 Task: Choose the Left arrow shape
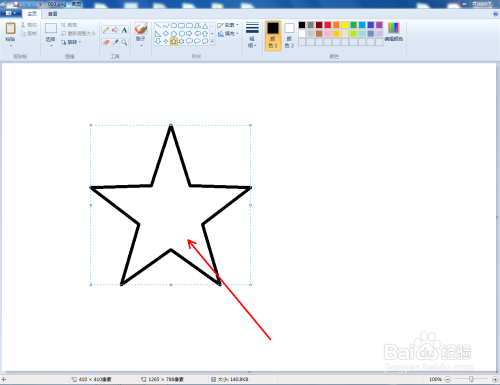(197, 34)
